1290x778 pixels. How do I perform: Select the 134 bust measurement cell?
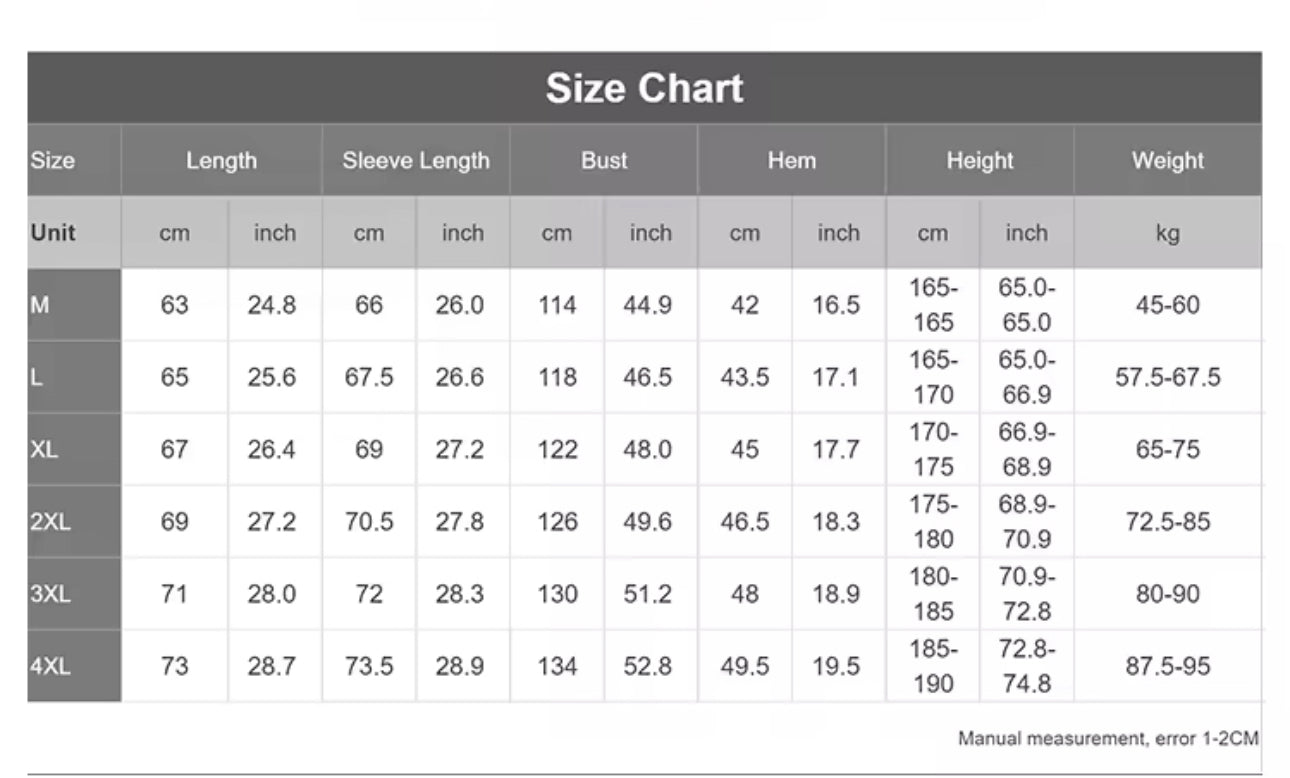coord(557,665)
